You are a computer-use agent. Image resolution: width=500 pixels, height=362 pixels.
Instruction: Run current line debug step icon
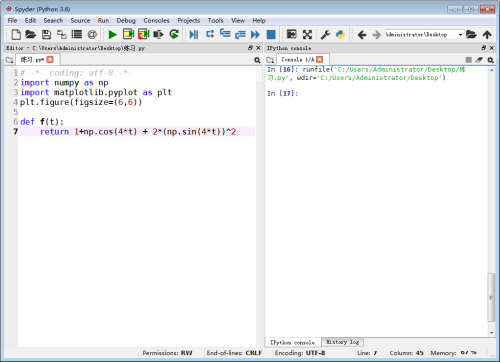(x=210, y=34)
